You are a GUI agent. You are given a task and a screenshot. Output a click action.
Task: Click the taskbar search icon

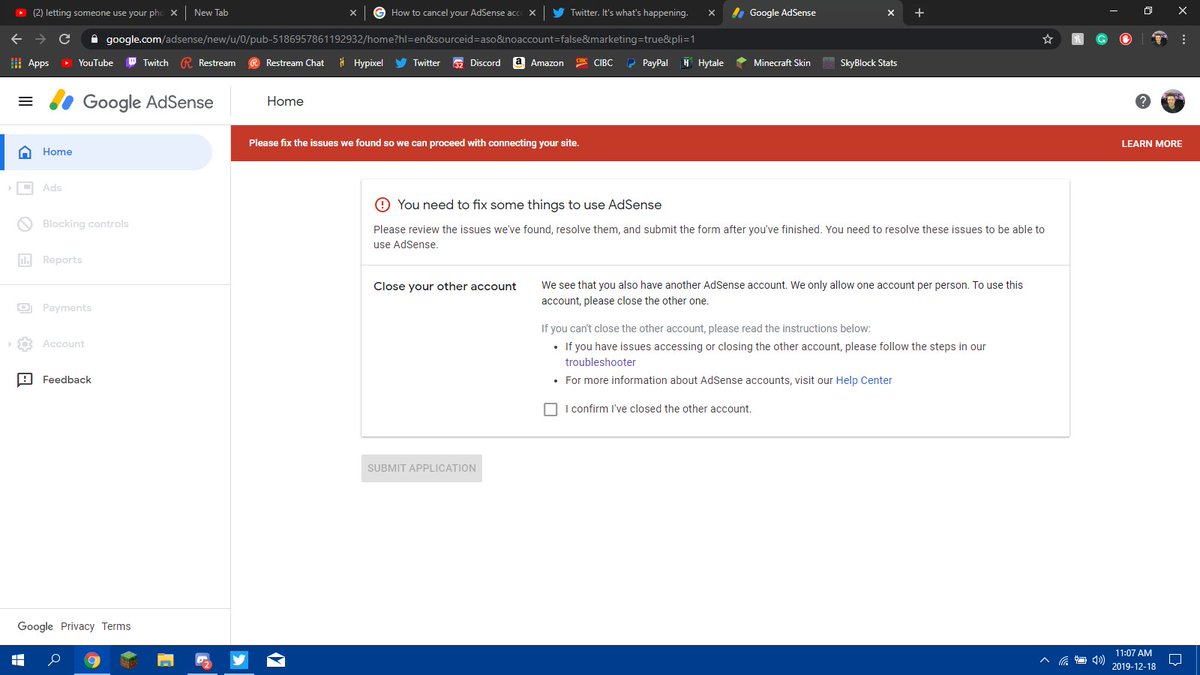click(55, 660)
